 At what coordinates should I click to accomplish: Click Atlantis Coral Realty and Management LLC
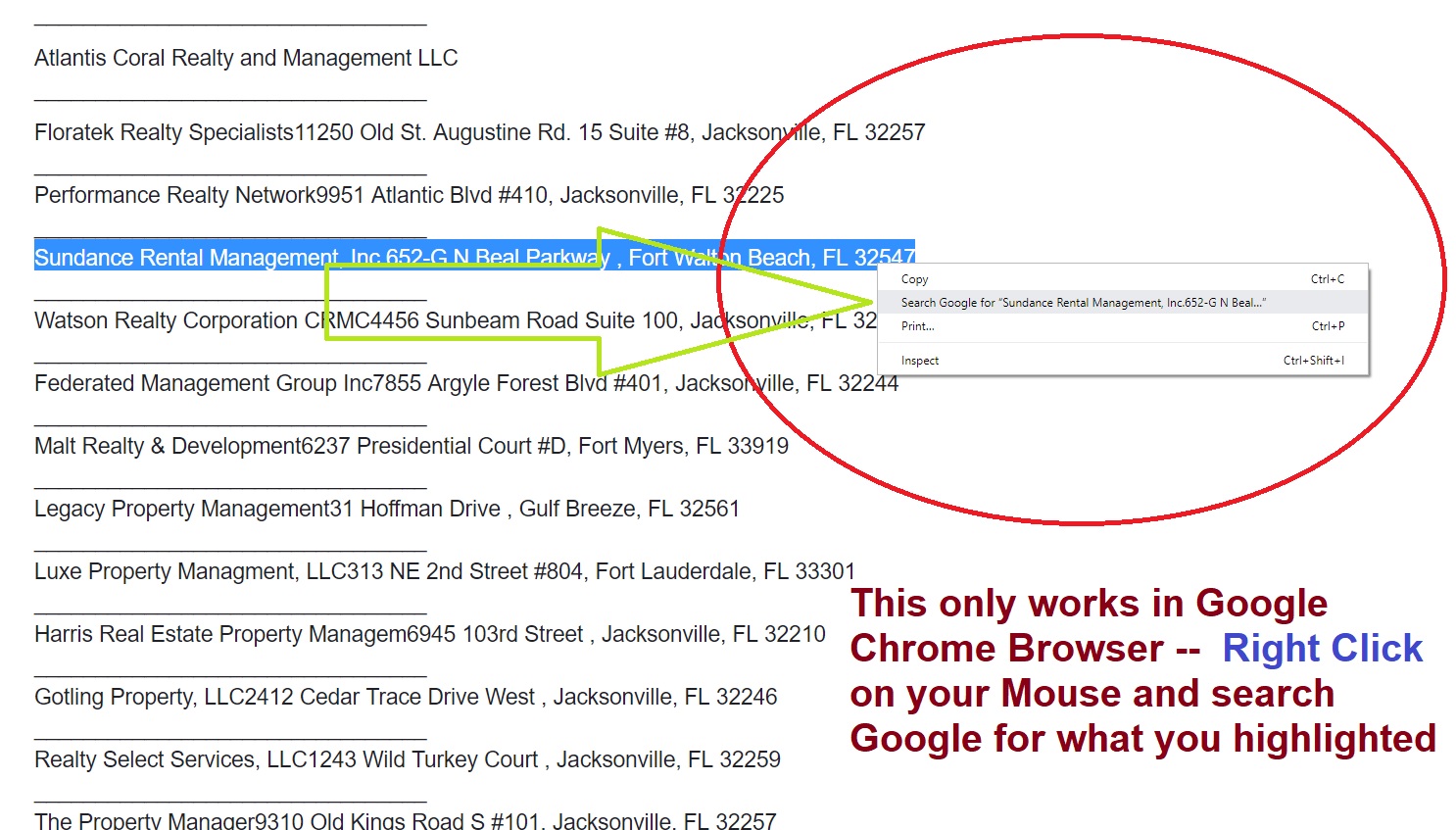(x=246, y=59)
